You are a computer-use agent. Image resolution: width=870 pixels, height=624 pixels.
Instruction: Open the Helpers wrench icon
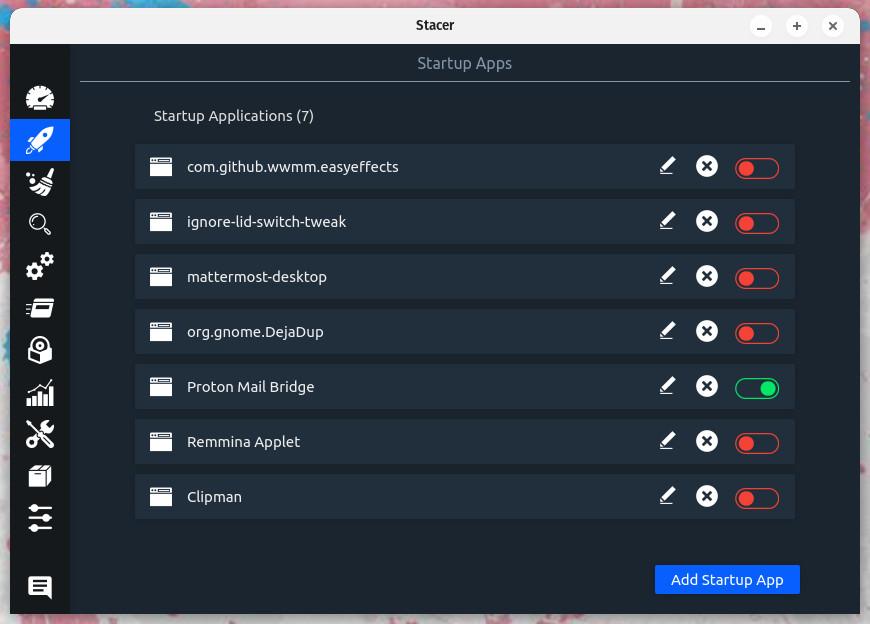[40, 434]
